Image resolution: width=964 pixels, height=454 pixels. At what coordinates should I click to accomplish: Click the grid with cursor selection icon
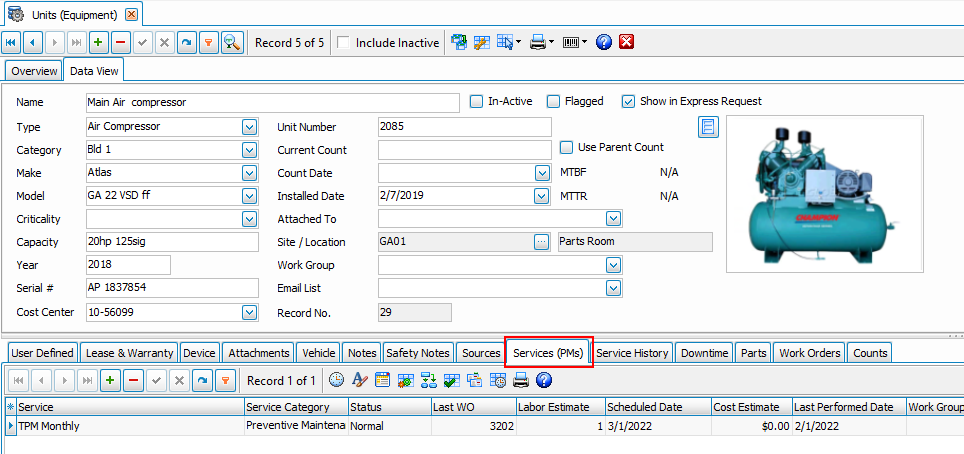tap(505, 42)
